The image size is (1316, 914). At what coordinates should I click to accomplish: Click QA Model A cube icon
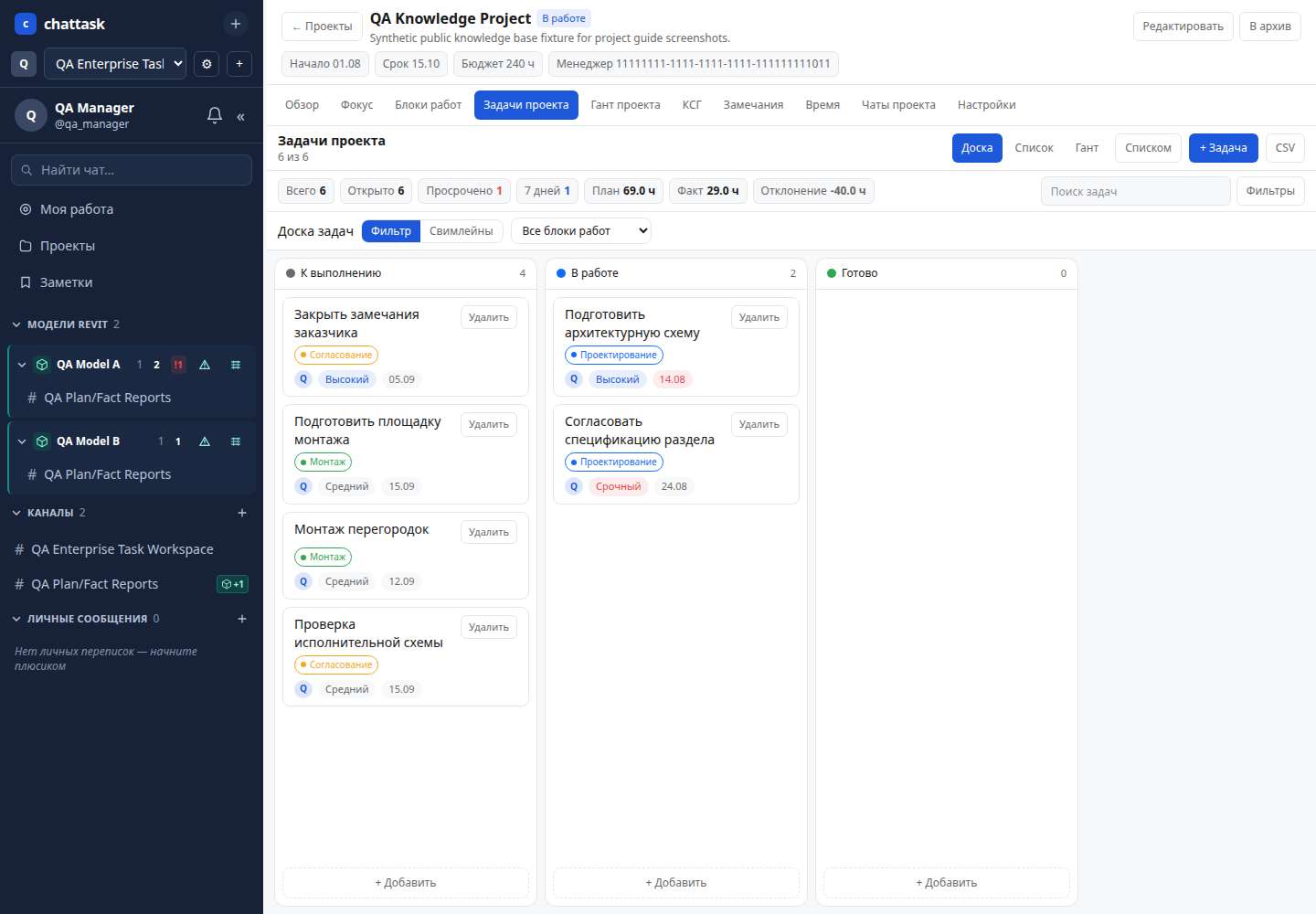pos(42,365)
